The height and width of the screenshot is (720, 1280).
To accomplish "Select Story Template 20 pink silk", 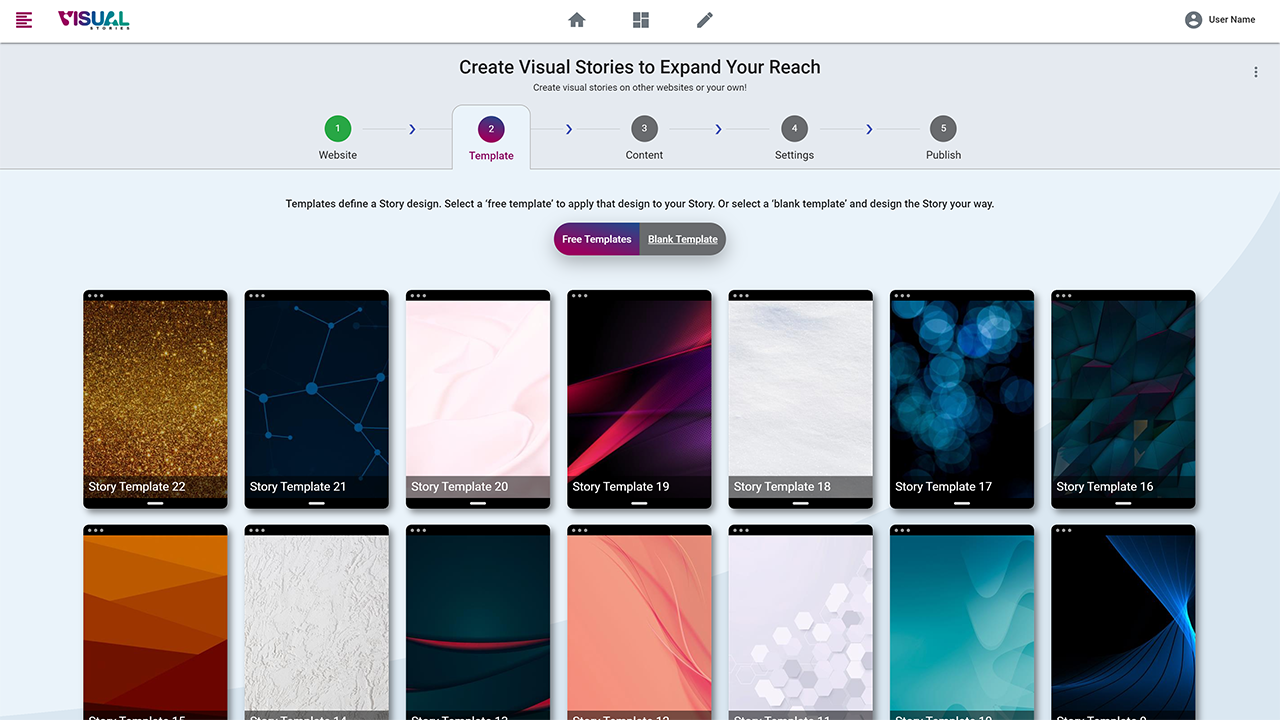I will click(x=478, y=400).
